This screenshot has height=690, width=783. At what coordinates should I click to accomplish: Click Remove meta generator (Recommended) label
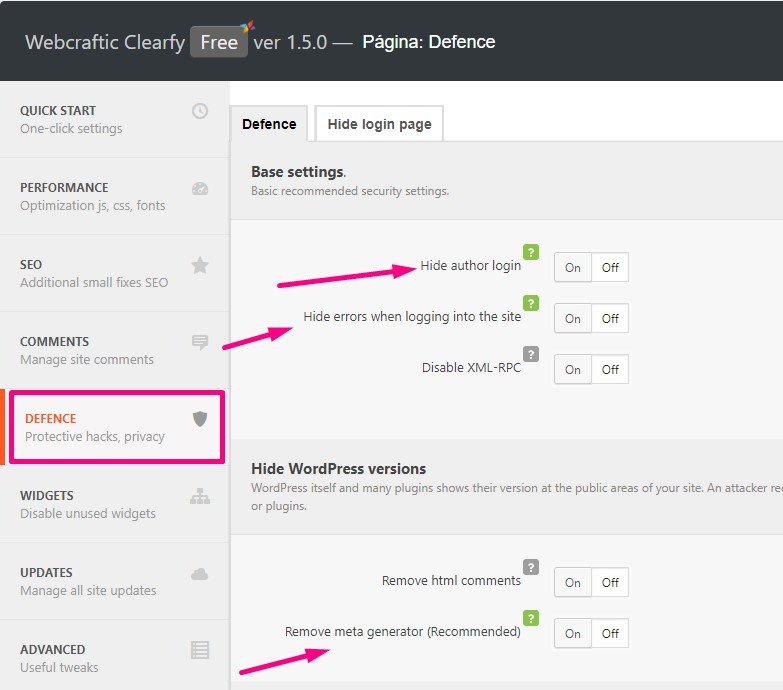[402, 632]
